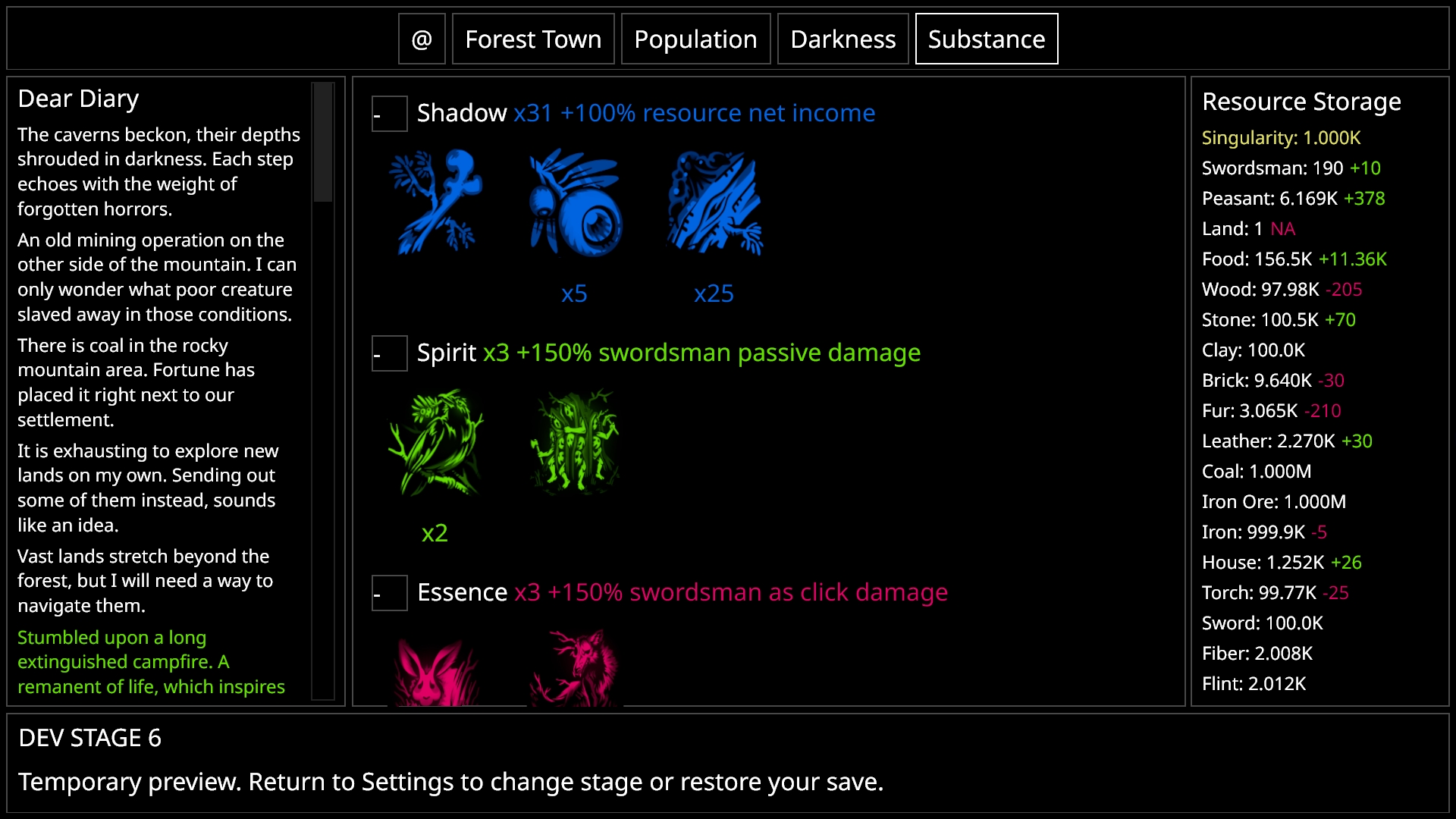This screenshot has height=819, width=1456.
Task: Select the green bird Spirit icon
Action: pyautogui.click(x=435, y=442)
